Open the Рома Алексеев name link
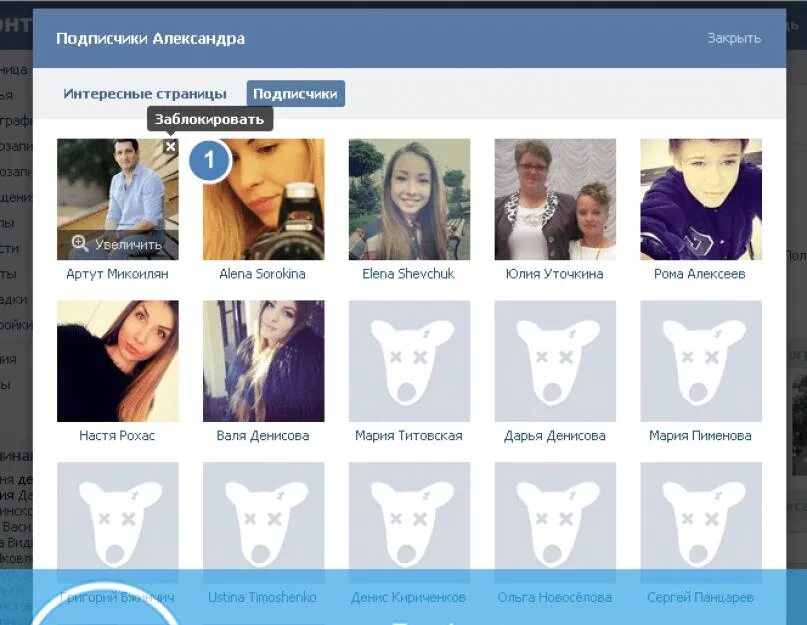 [699, 274]
